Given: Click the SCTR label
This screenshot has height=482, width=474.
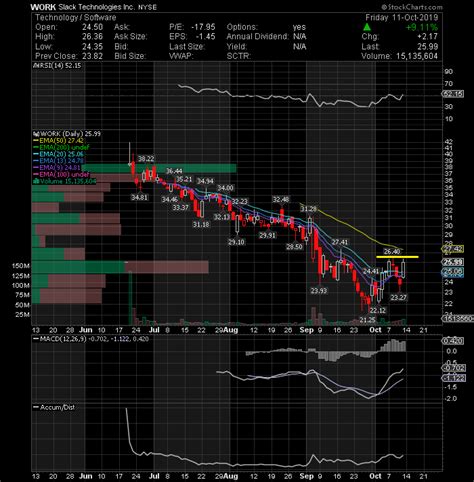Looking at the screenshot, I should click(x=238, y=56).
